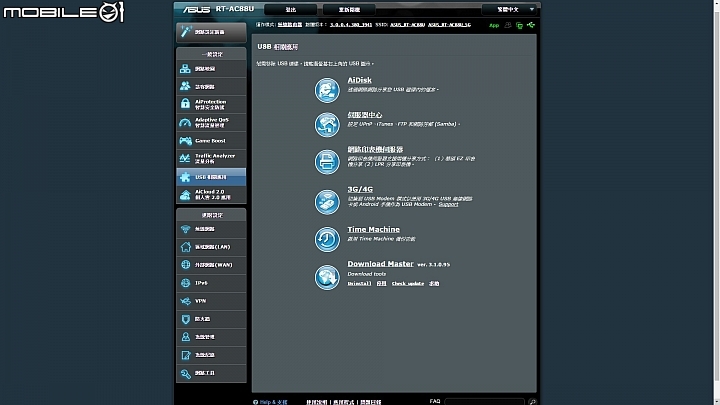Open the language dropdown at top right

click(x=510, y=9)
